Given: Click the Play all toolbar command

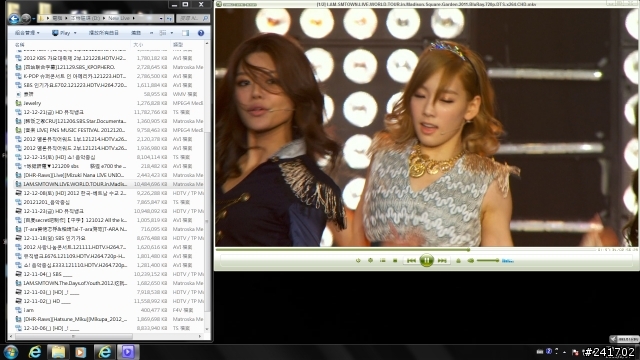Looking at the screenshot, I should tap(104, 33).
